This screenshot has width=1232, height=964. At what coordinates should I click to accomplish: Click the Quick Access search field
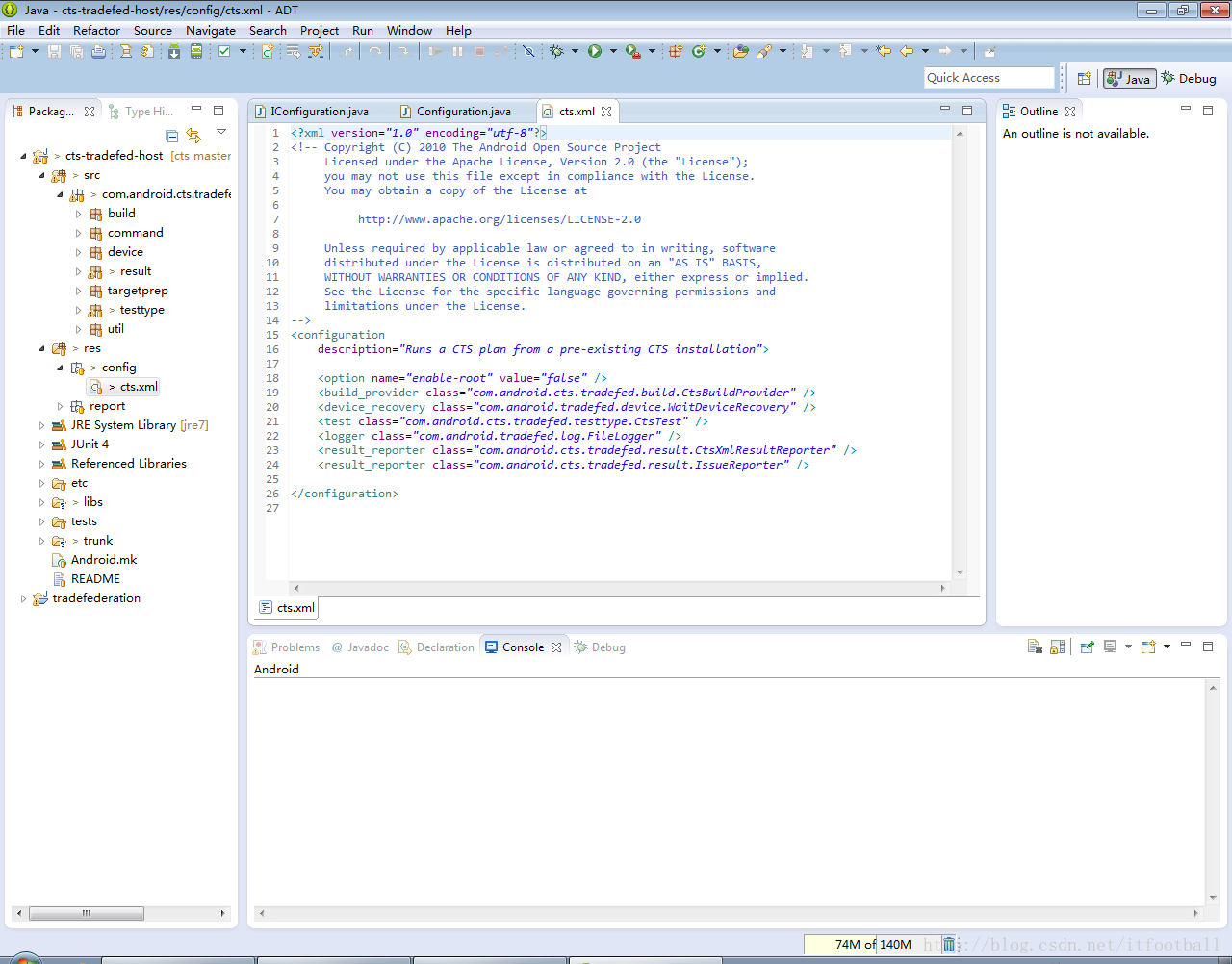pyautogui.click(x=988, y=78)
